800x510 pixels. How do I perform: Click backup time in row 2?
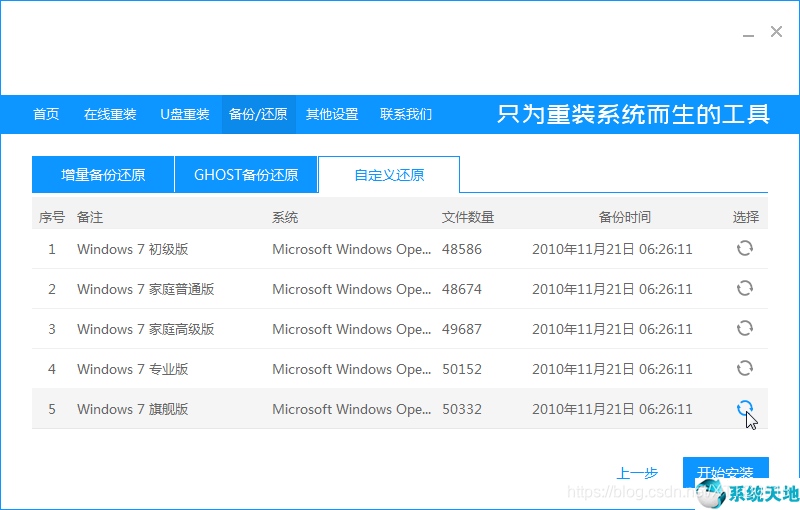coord(612,289)
